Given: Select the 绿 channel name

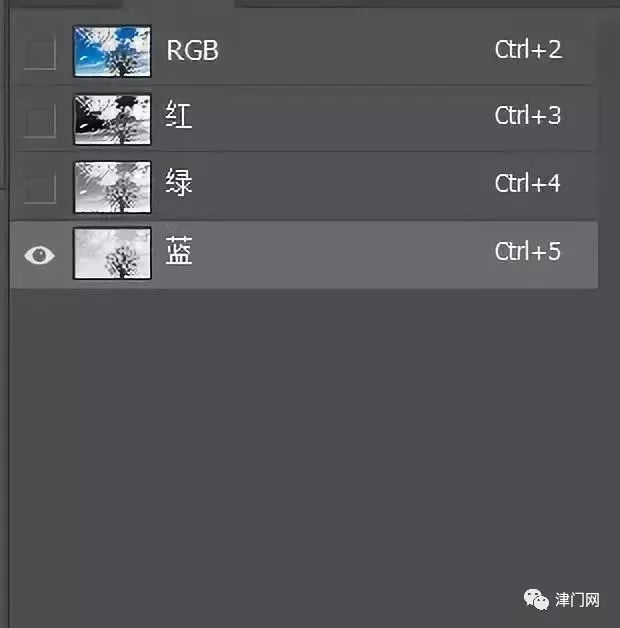Looking at the screenshot, I should (x=180, y=184).
